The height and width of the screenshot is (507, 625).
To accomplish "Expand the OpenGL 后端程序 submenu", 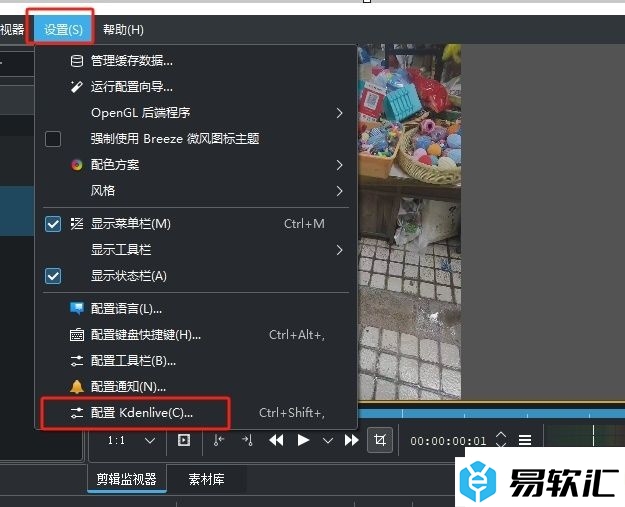I will [x=196, y=113].
